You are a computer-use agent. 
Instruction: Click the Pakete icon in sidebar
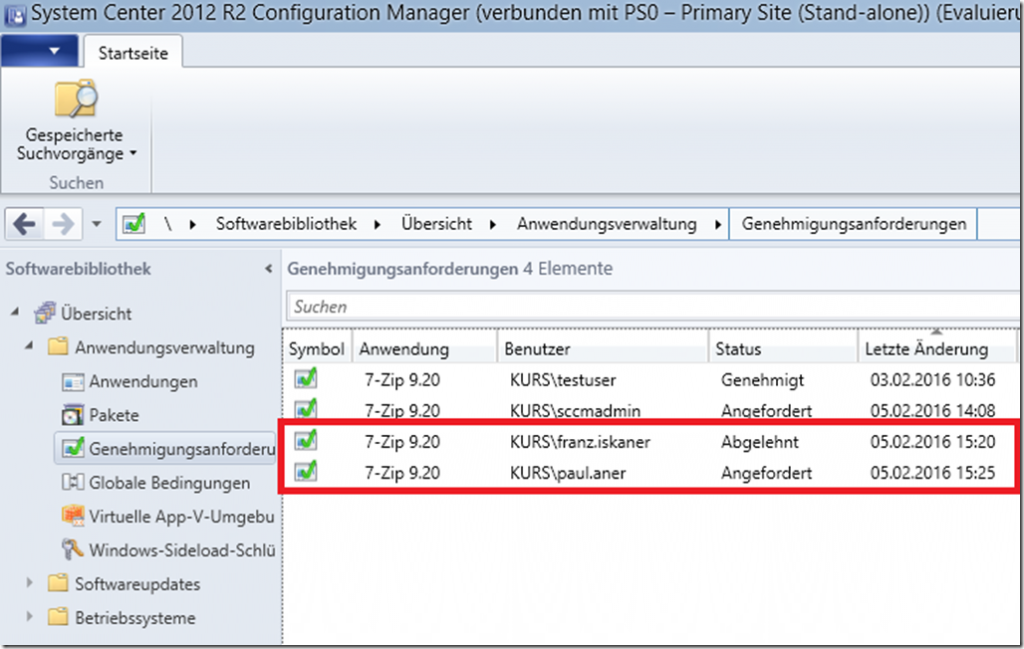coord(73,416)
